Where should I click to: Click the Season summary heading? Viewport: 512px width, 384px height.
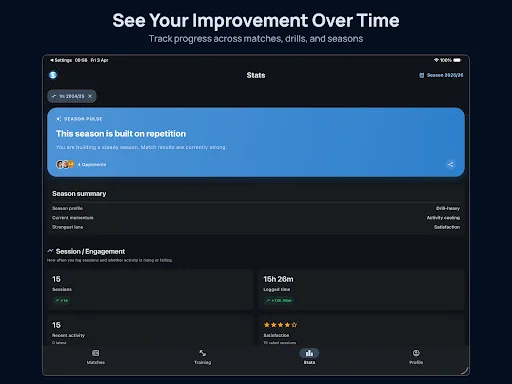[79, 194]
